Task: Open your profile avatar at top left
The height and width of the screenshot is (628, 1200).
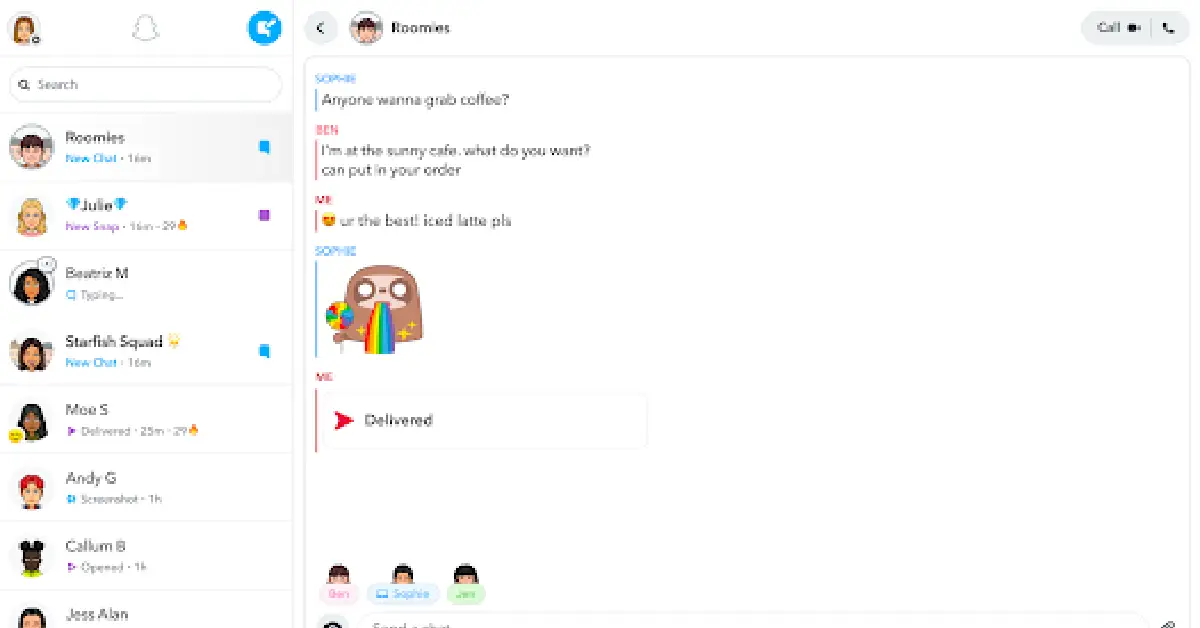Action: (x=24, y=28)
